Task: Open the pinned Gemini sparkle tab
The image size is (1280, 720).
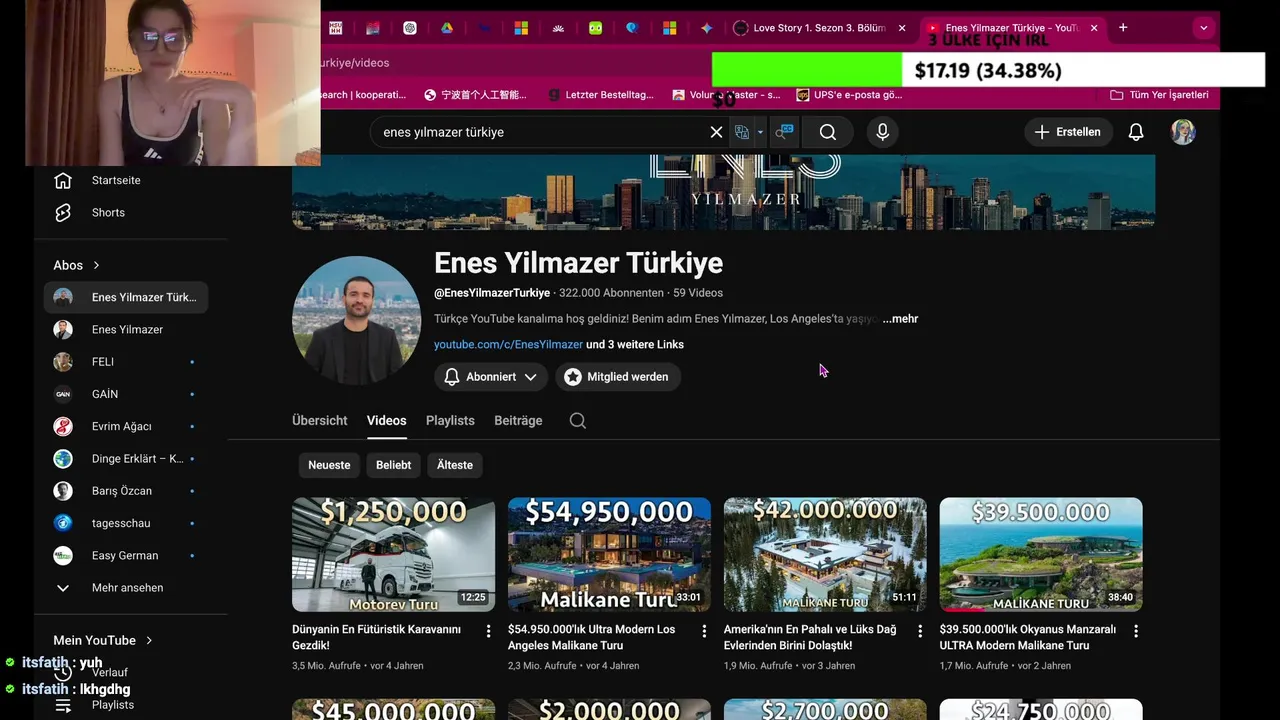Action: (706, 28)
